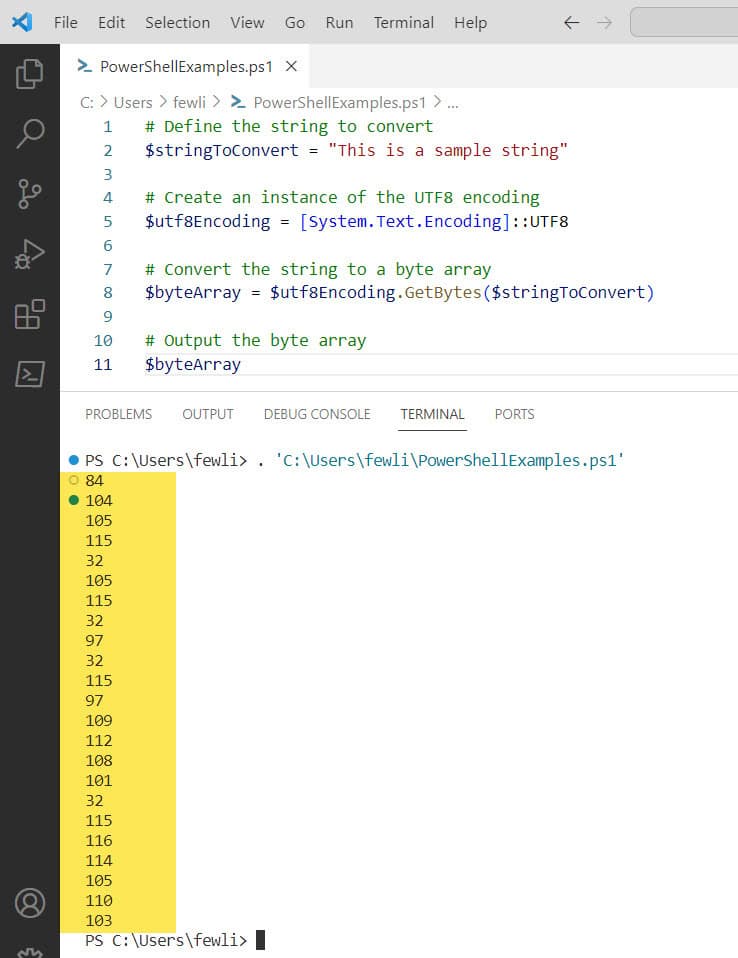Click the [System.Text.Encoding] type on line 5
The image size is (738, 958).
404,221
